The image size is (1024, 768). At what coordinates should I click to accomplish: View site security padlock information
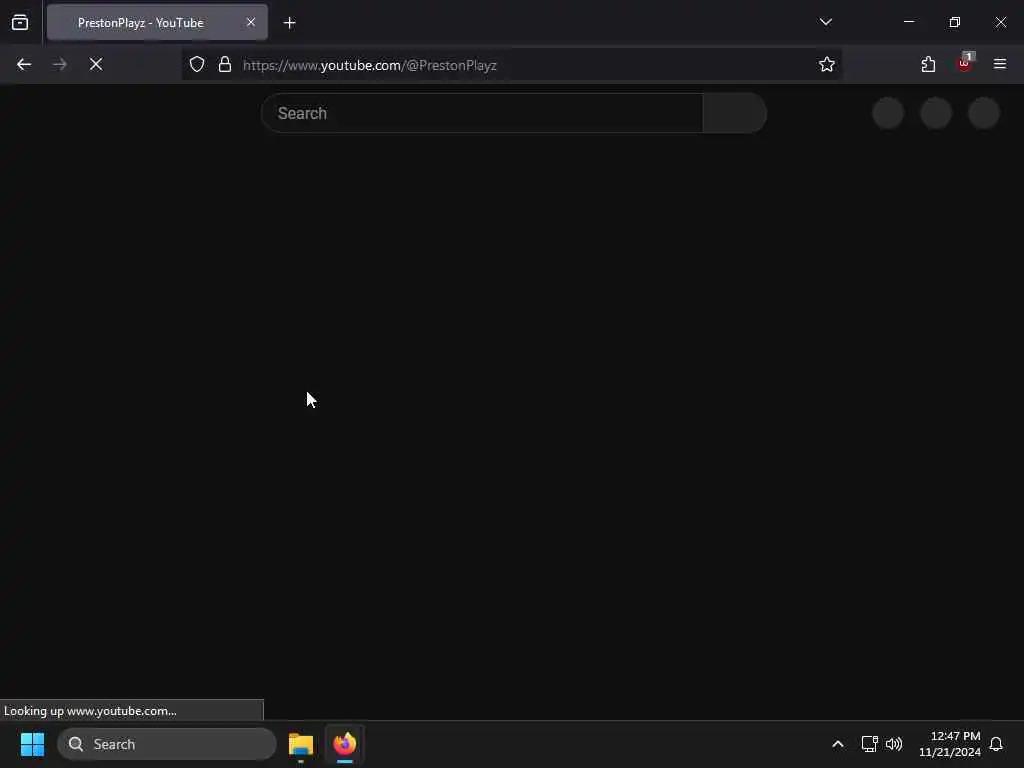click(x=225, y=65)
